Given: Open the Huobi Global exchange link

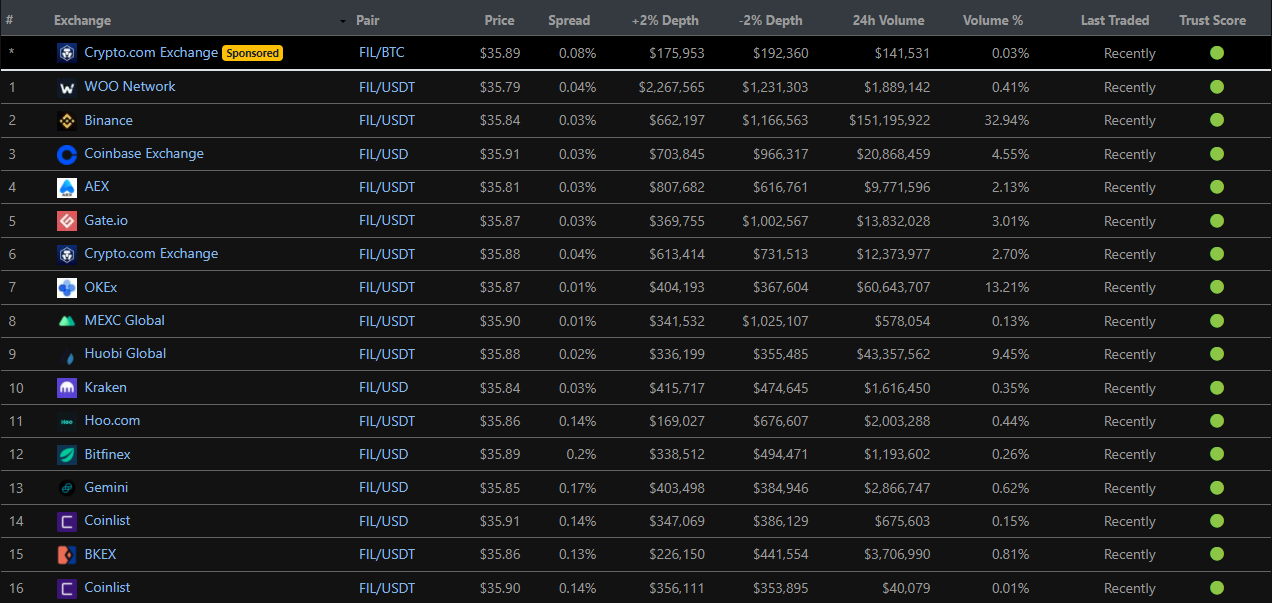Looking at the screenshot, I should [x=125, y=354].
